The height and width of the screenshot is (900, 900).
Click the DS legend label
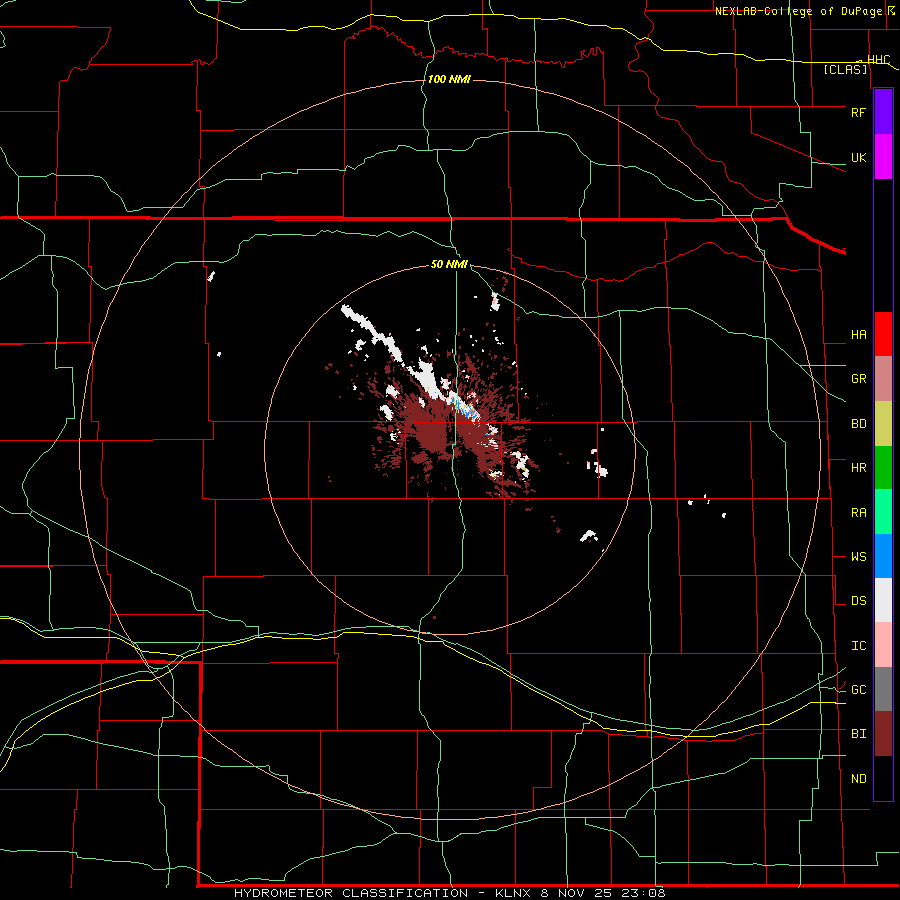coord(858,601)
